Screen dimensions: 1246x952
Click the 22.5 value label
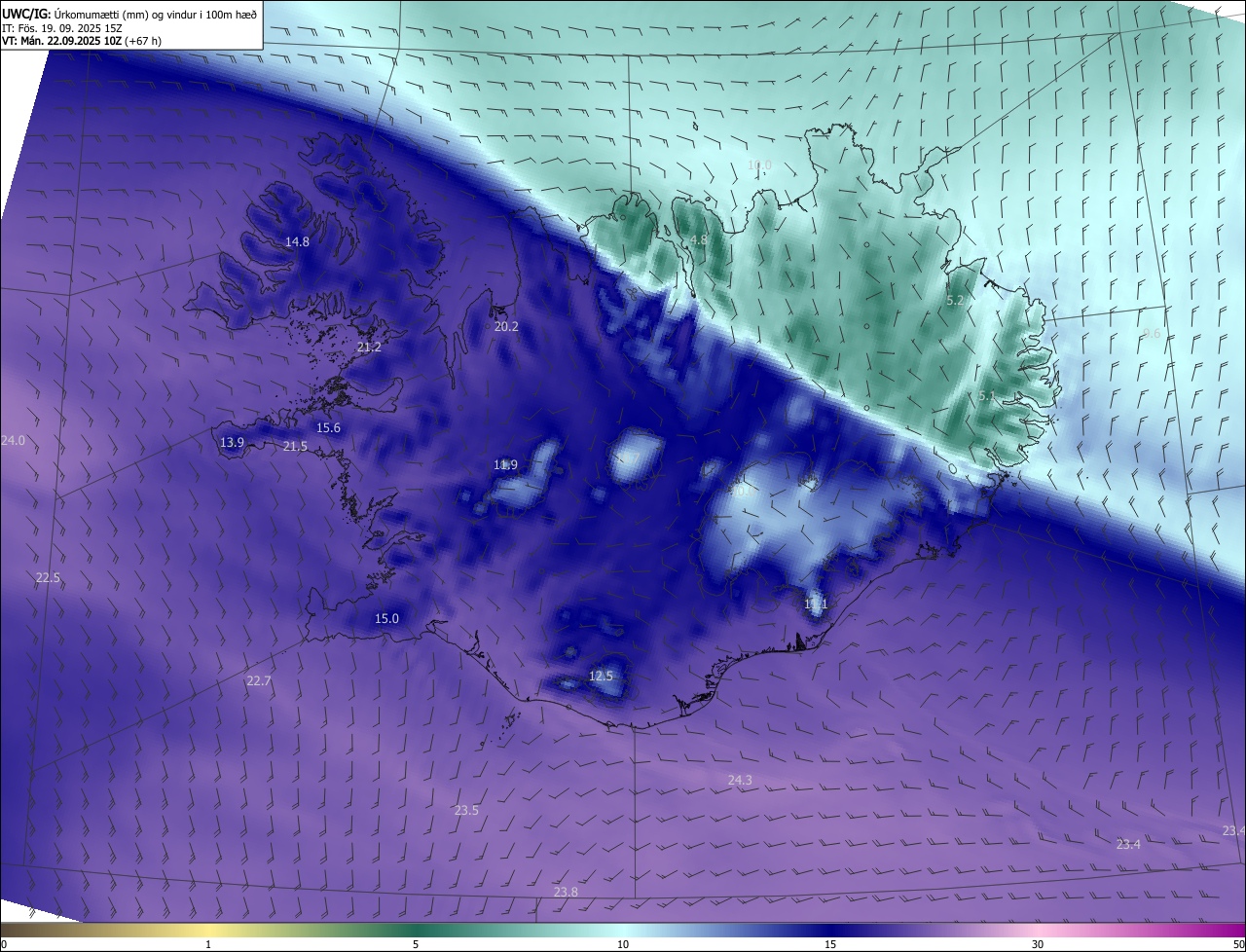(48, 577)
